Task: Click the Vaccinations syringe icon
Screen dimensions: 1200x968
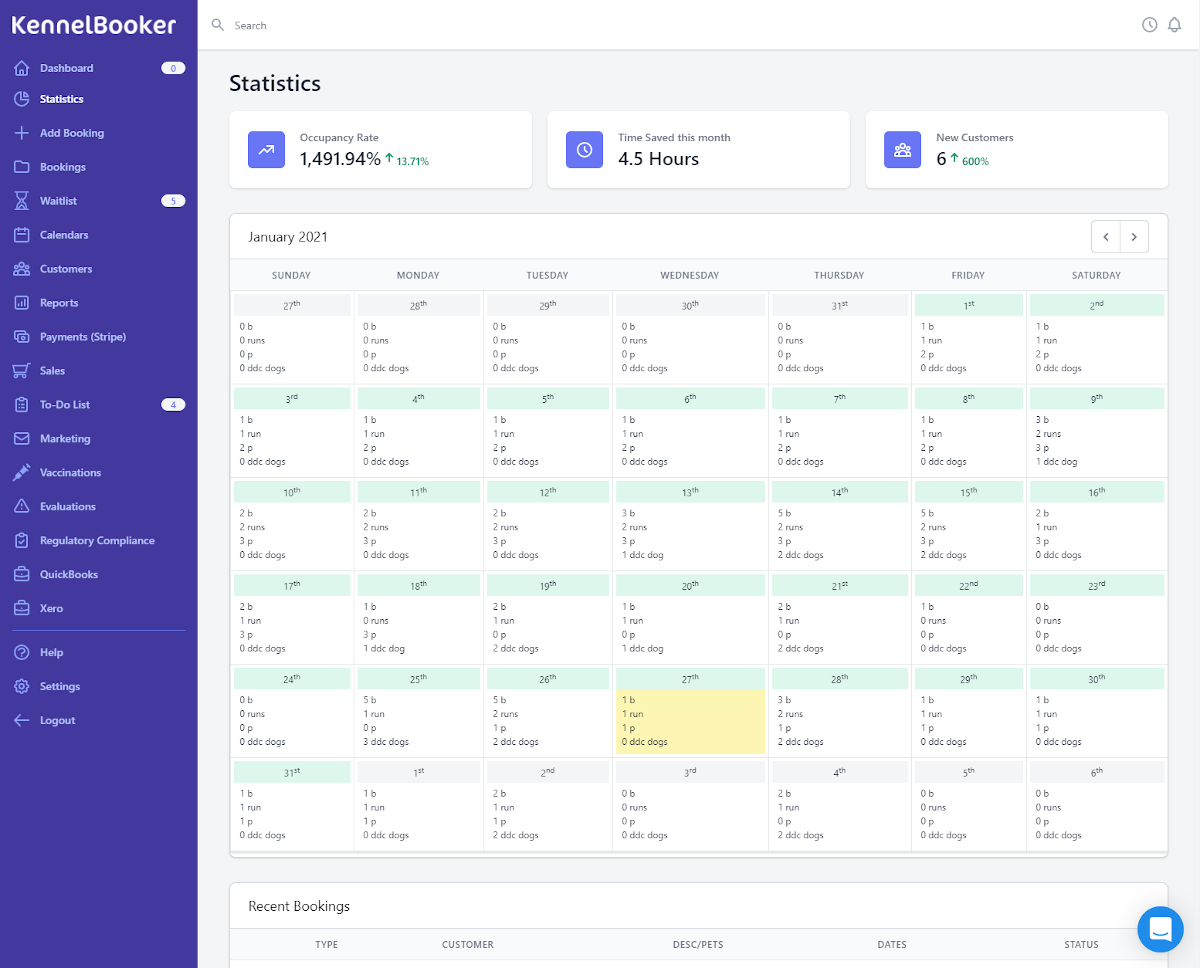Action: tap(21, 473)
